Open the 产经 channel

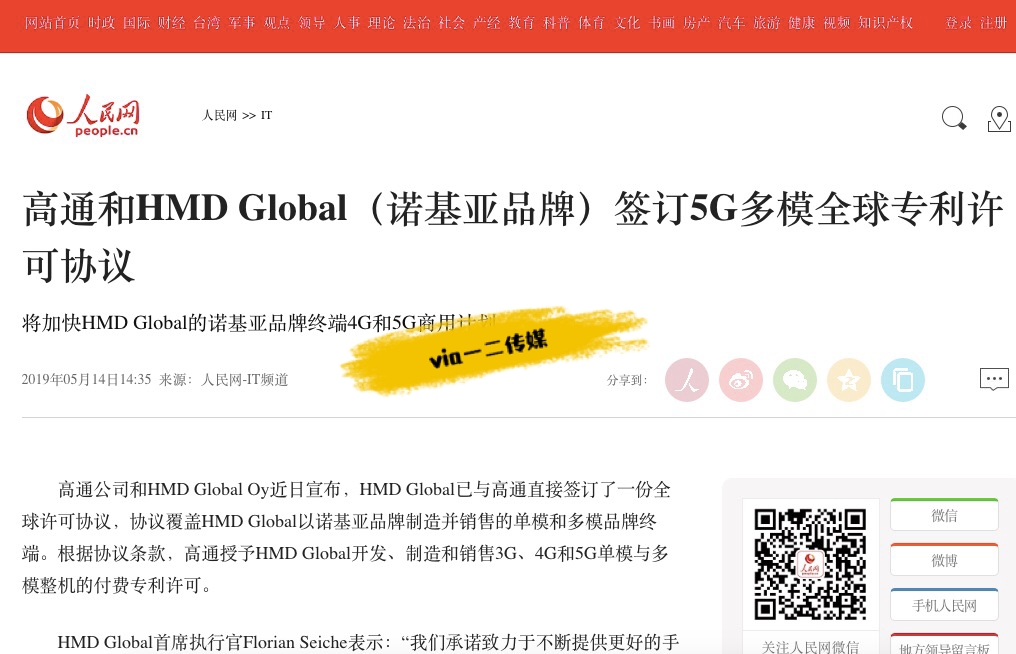(487, 23)
